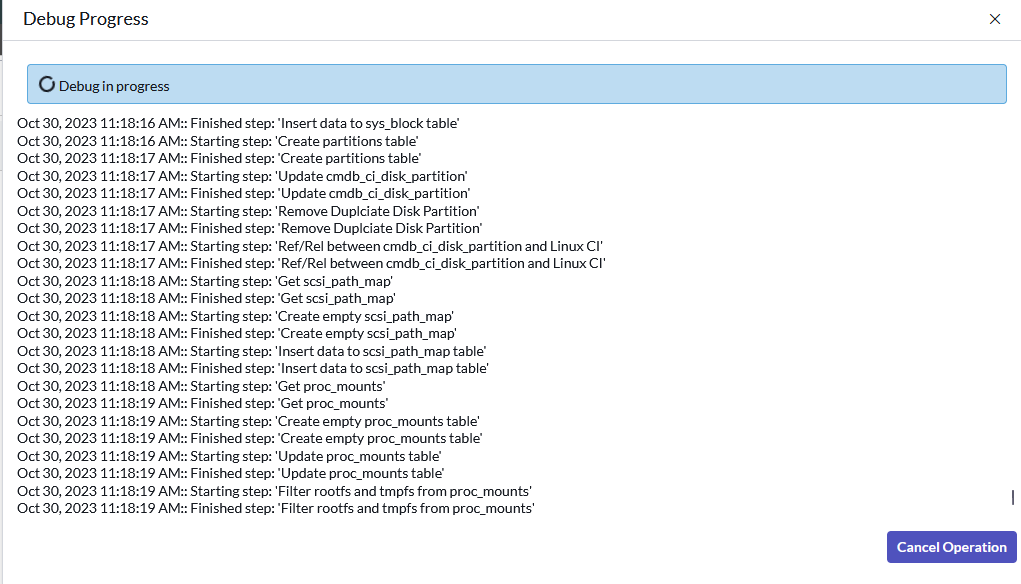Screen dimensions: 1021x584
Task: Select the first timestamp 'Oct 30, 2023 11:18:16 AM'
Action: pos(95,122)
